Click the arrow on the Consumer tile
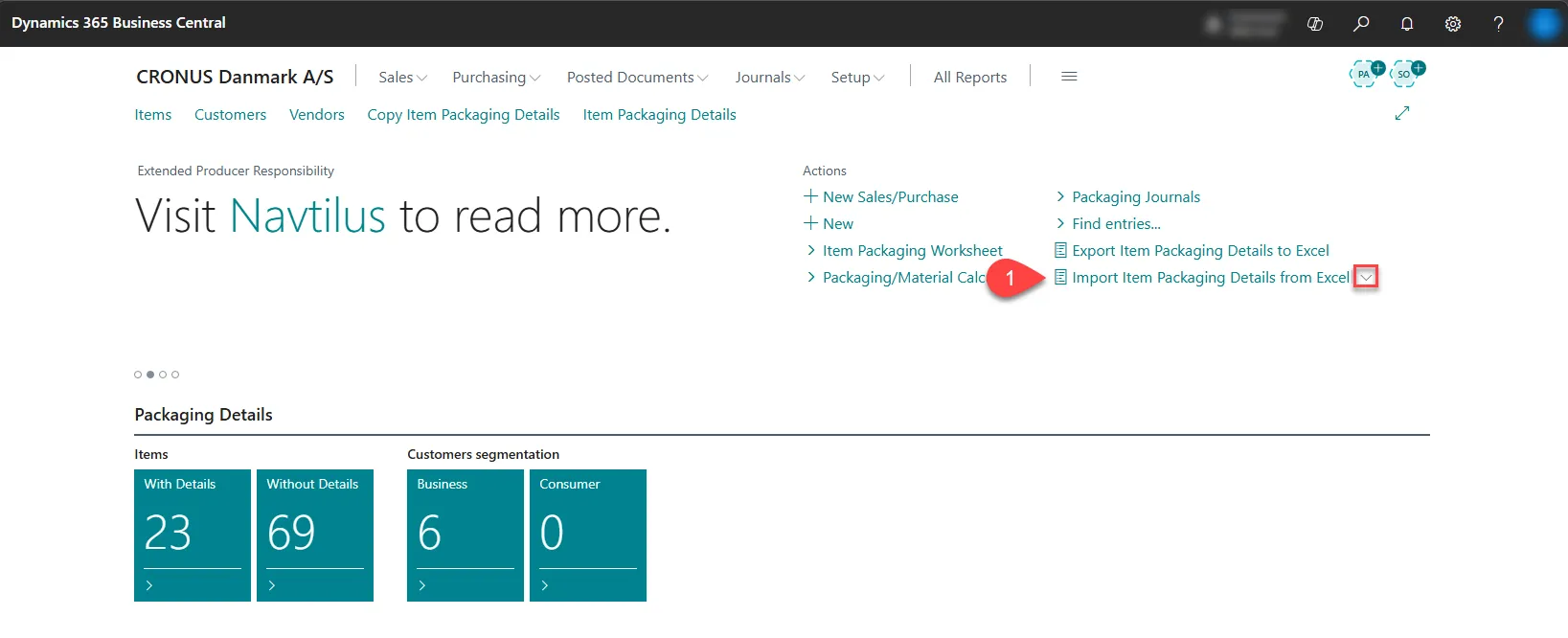 (x=545, y=585)
